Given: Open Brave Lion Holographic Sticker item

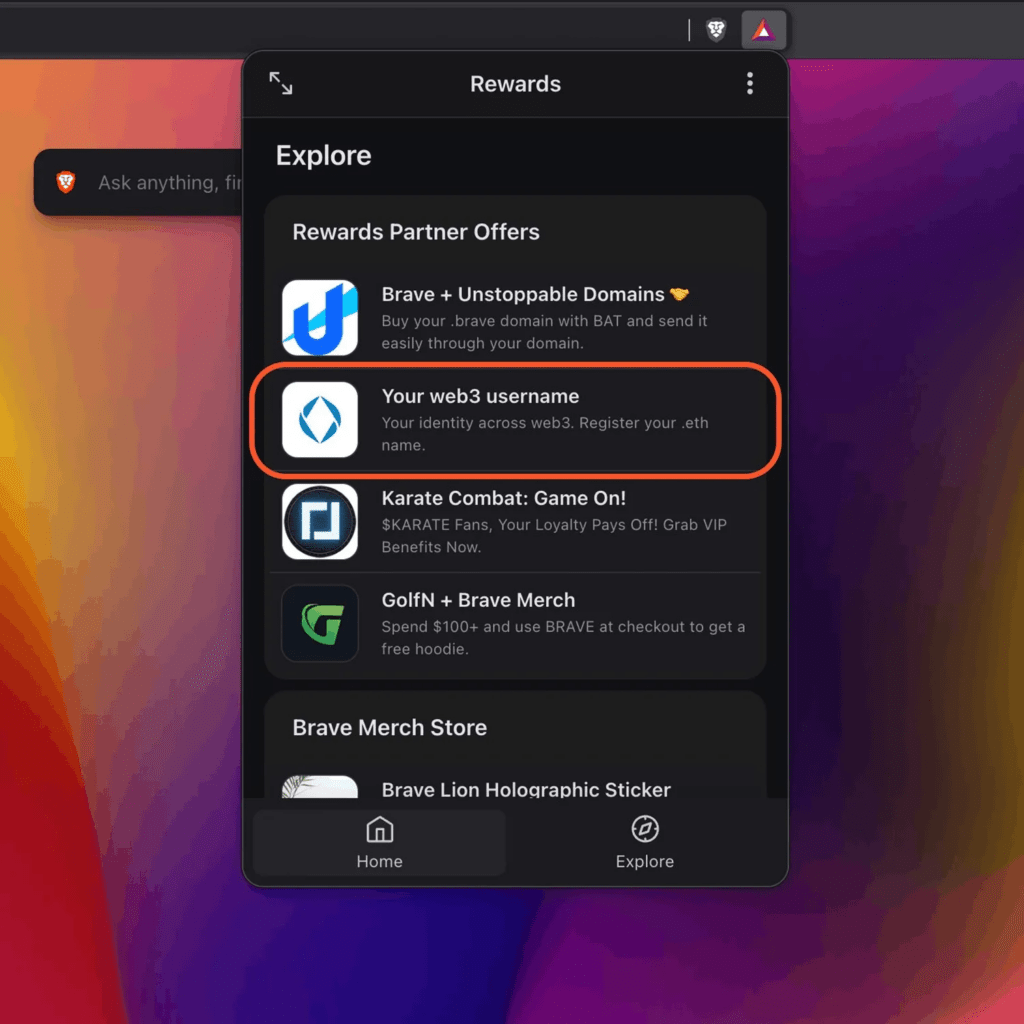Looking at the screenshot, I should point(526,790).
